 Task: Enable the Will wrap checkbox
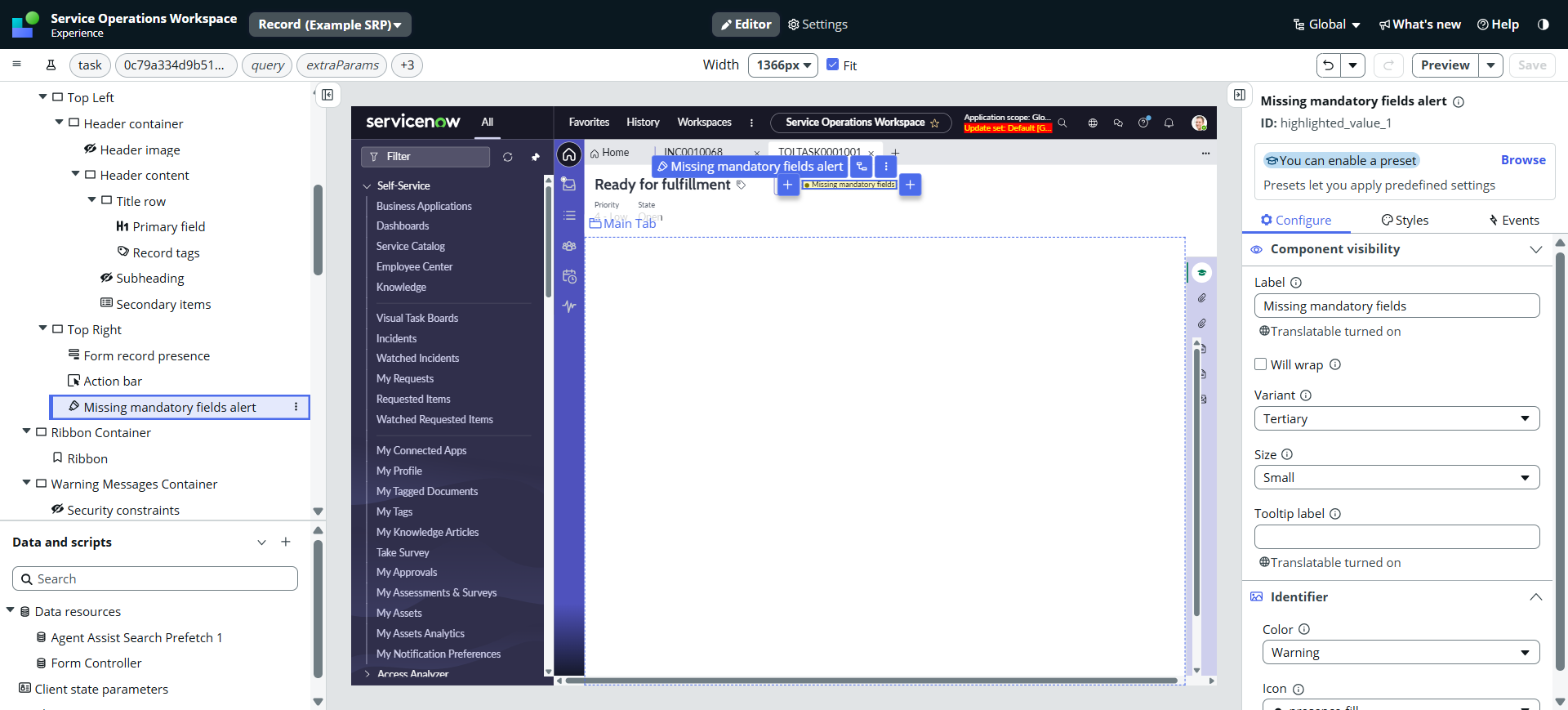pyautogui.click(x=1261, y=364)
